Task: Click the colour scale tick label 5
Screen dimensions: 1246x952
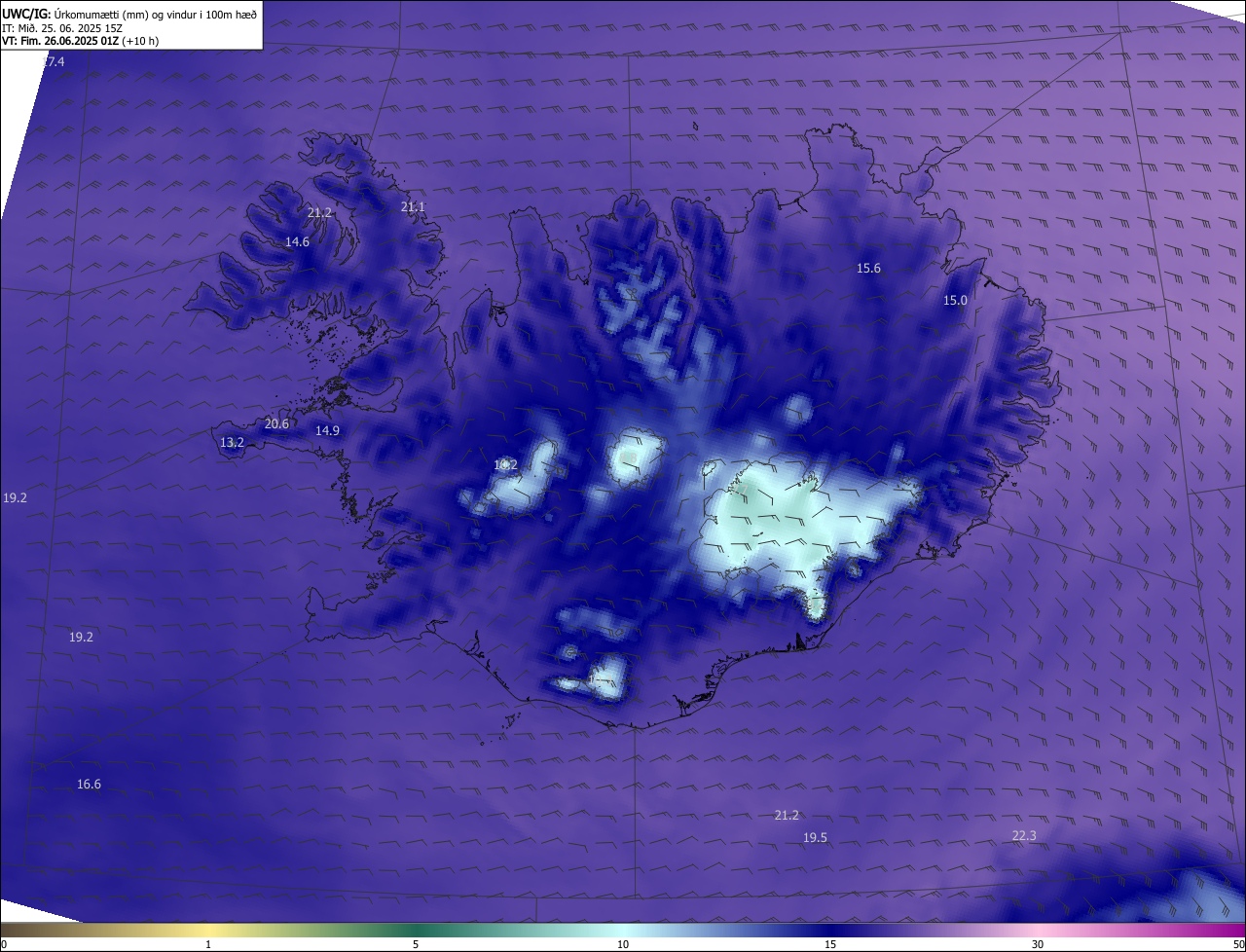Action: (416, 944)
